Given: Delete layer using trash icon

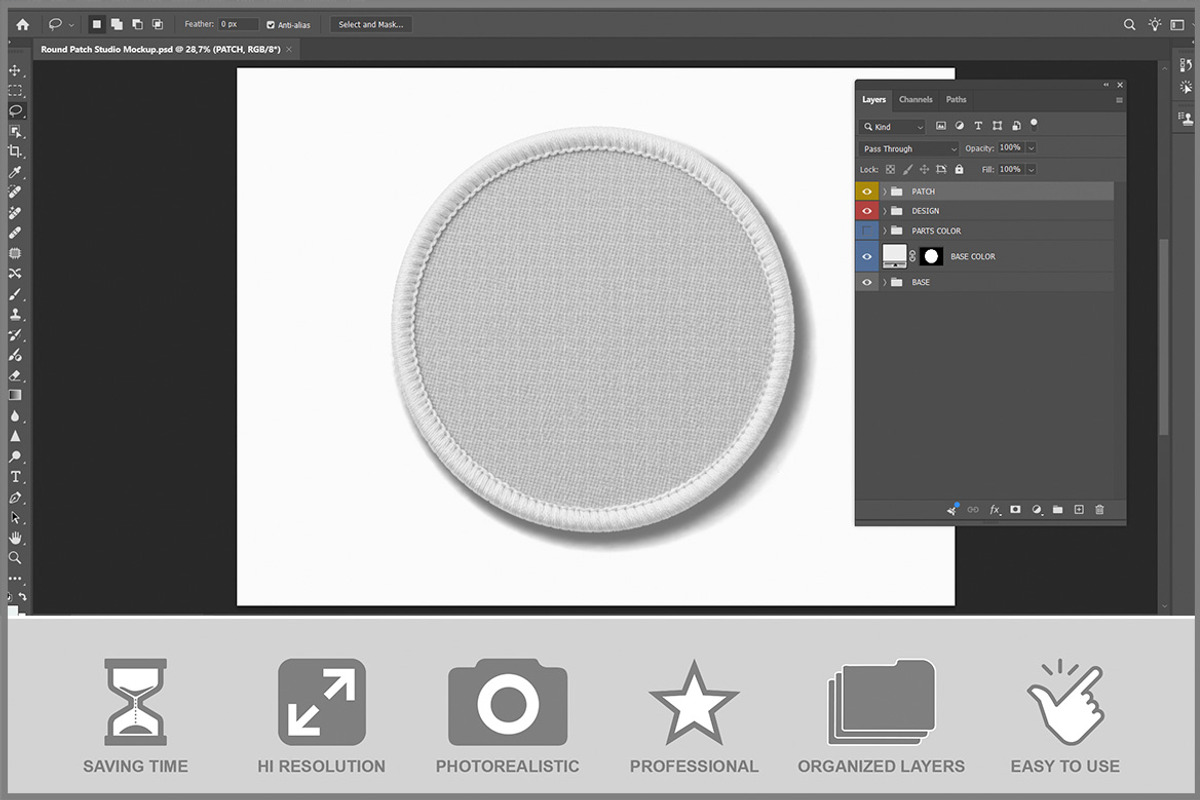Looking at the screenshot, I should 1100,510.
